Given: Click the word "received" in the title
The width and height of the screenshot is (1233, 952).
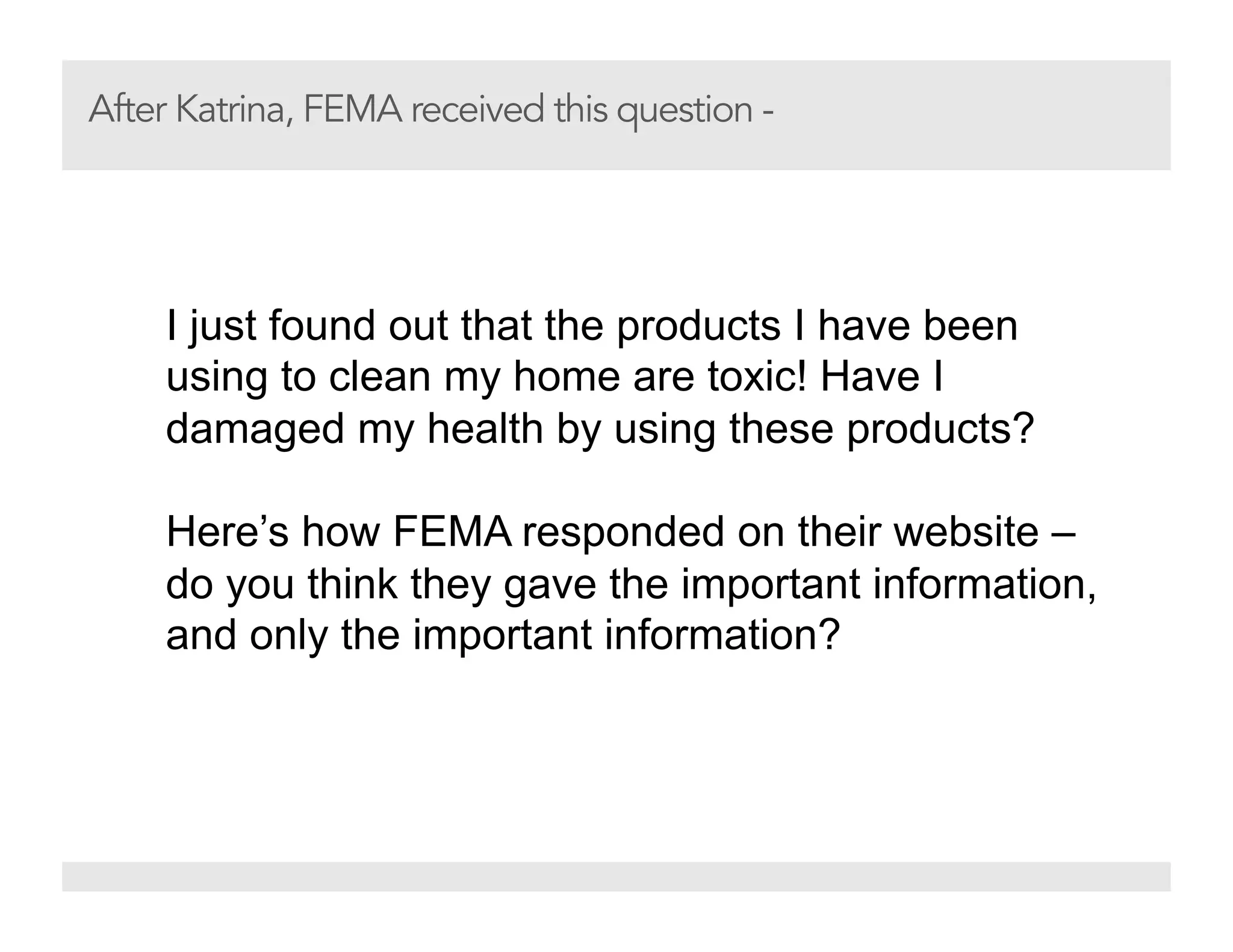Looking at the screenshot, I should [x=477, y=110].
